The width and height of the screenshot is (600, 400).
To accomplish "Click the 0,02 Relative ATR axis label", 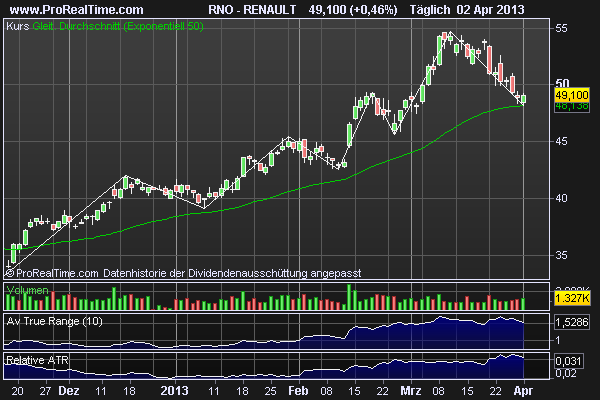I will tap(566, 373).
